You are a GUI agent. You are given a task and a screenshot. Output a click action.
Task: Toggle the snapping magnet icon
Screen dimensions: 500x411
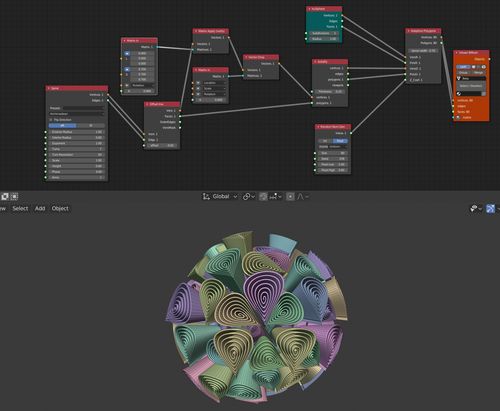[x=263, y=197]
